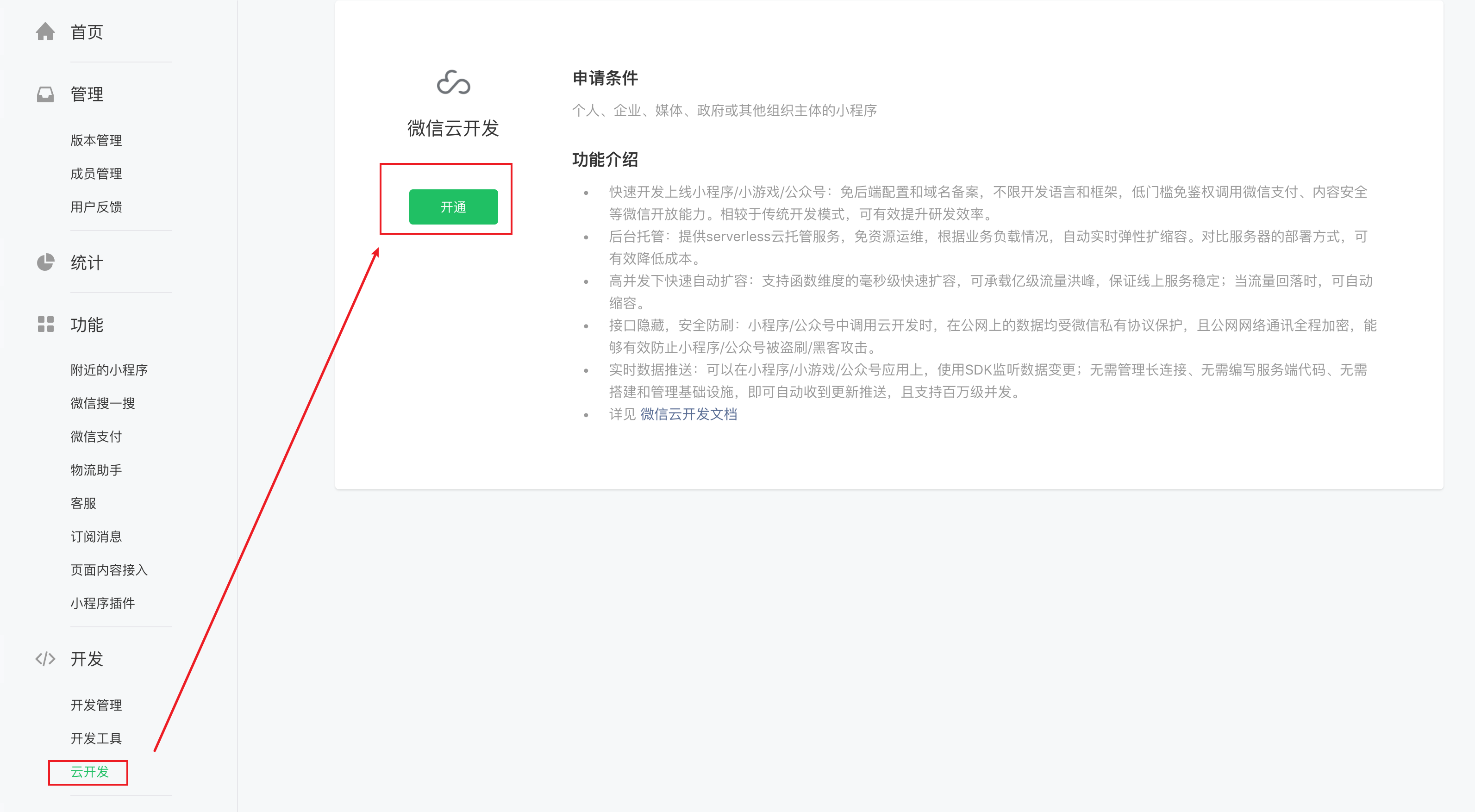This screenshot has height=812, width=1475.
Task: Click the bullet starting '快速开发上线小程序'
Action: pos(988,203)
